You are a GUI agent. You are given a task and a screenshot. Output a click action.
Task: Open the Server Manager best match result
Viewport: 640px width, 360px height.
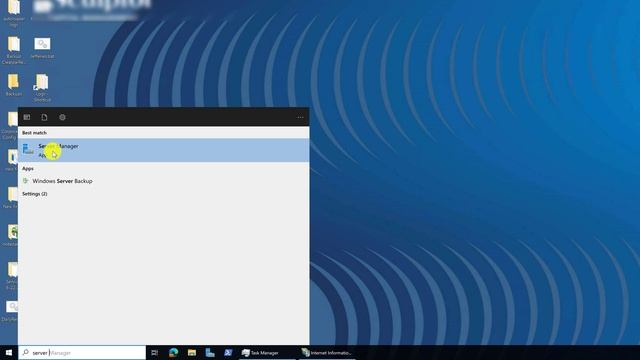(x=163, y=150)
